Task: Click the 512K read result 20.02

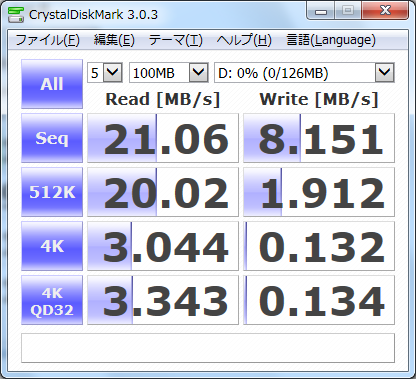Action: tap(163, 192)
